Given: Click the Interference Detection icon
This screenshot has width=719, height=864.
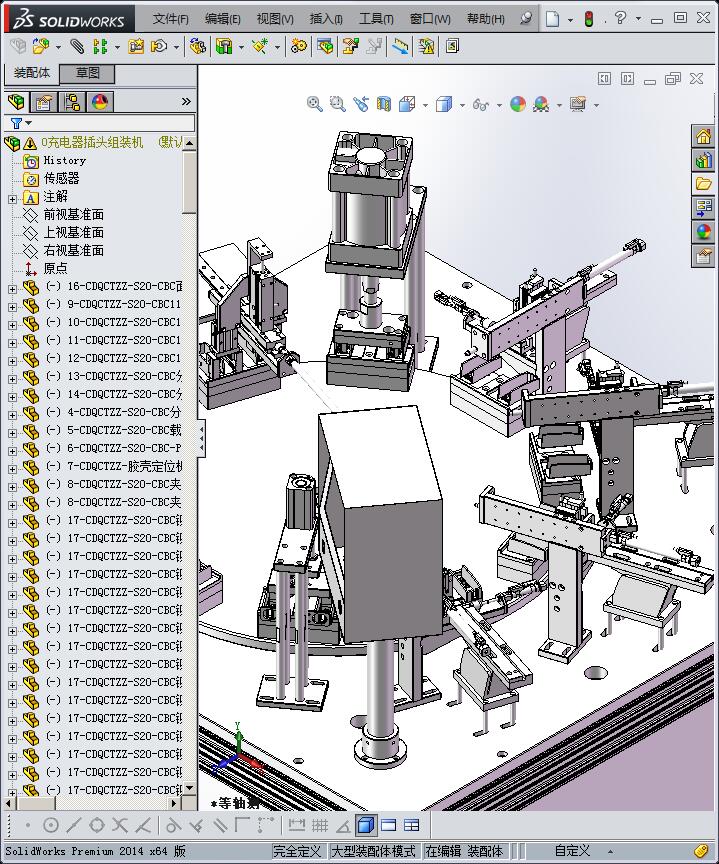Looking at the screenshot, I should pyautogui.click(x=401, y=46).
